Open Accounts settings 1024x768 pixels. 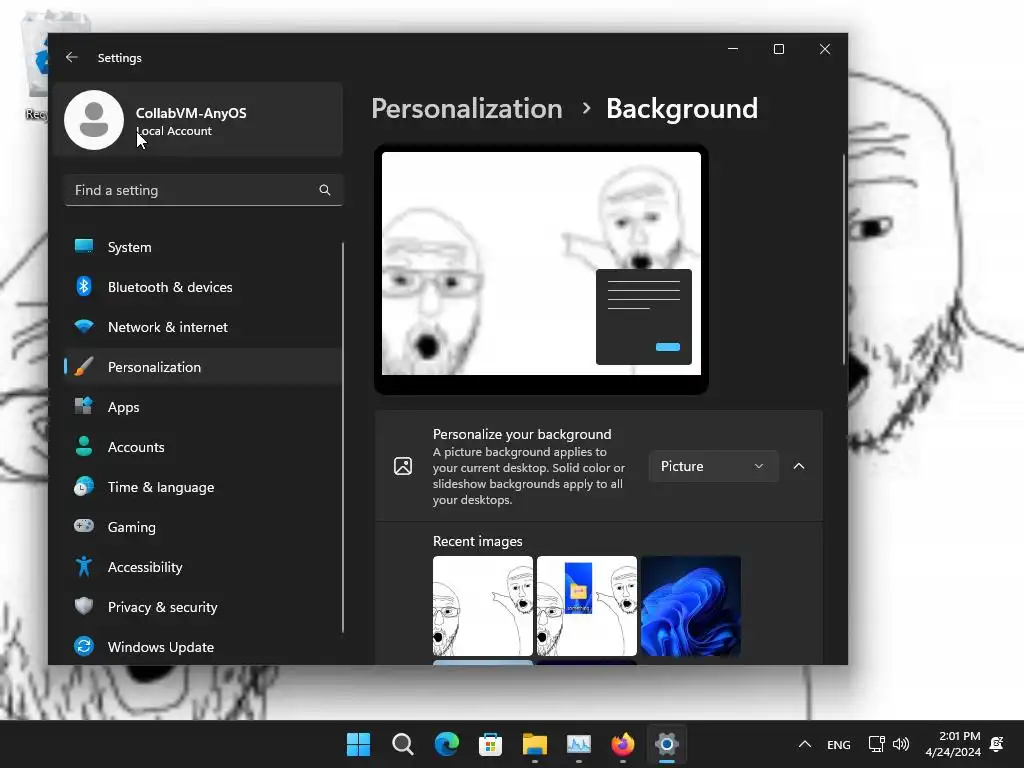point(202,447)
